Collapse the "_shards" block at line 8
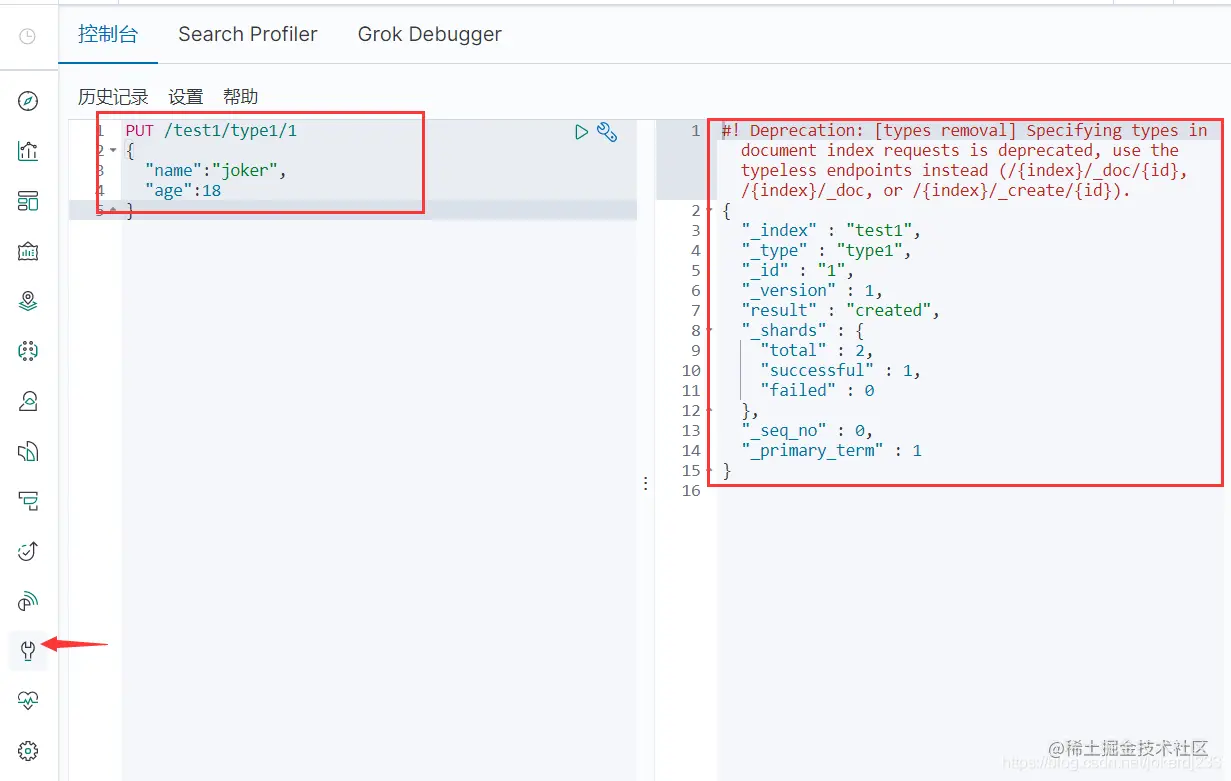Viewport: 1231px width, 781px height. point(710,331)
